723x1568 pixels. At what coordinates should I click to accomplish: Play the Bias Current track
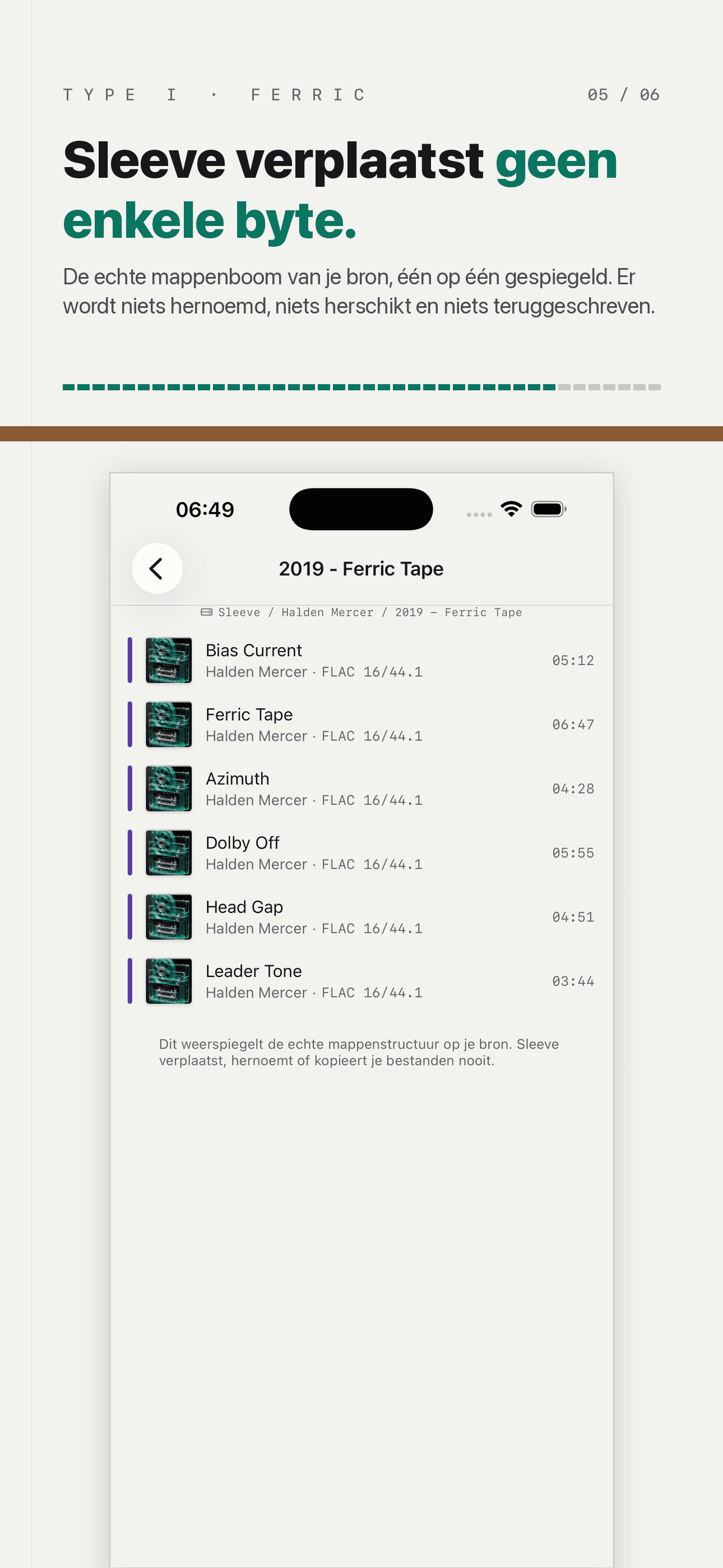(x=361, y=660)
